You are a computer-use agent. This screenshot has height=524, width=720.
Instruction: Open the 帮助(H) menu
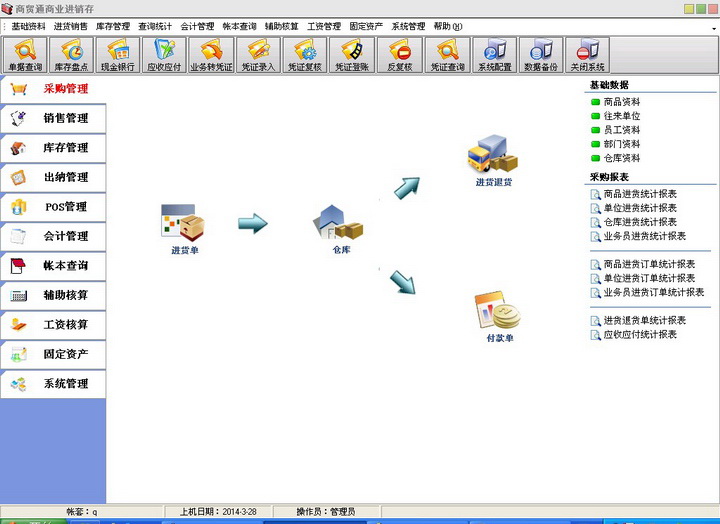pos(448,27)
